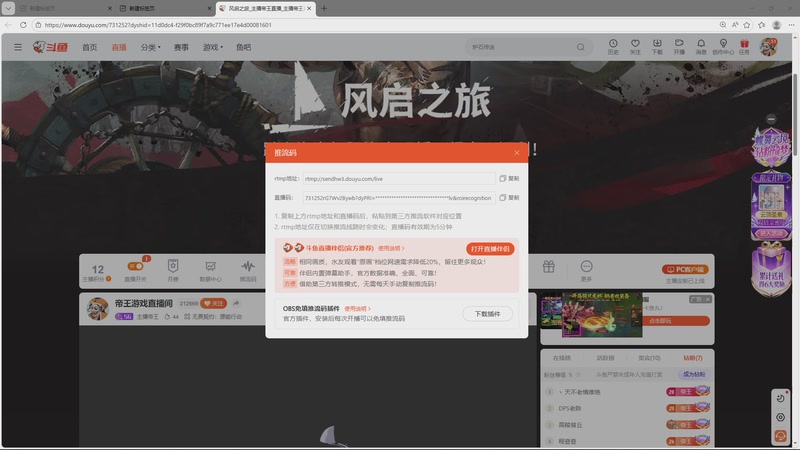This screenshot has height=450, width=800.
Task: Switch to the 活跃榜 tab
Action: [x=605, y=358]
